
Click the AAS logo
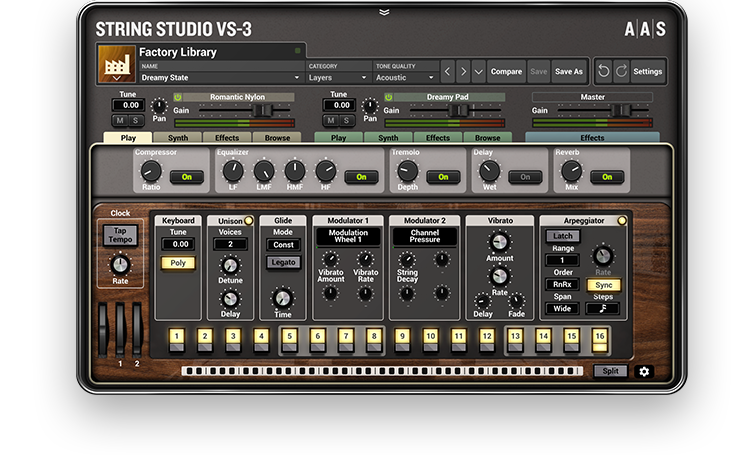tap(645, 29)
